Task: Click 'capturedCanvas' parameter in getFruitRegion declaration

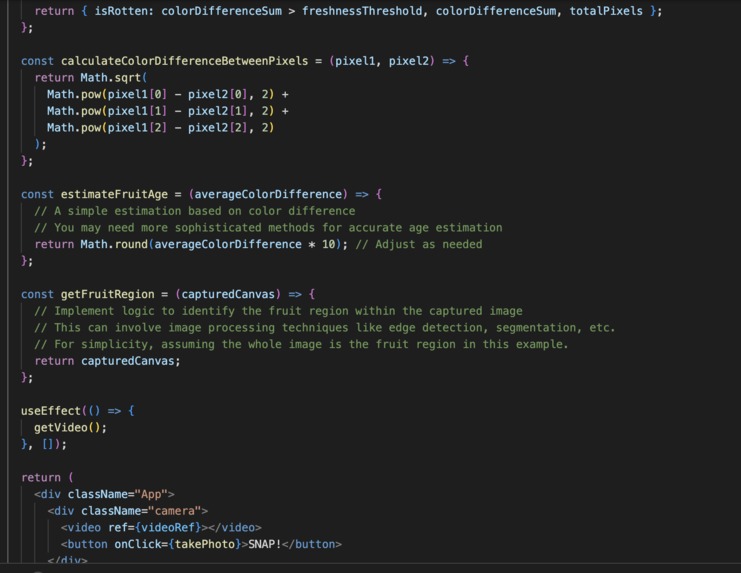Action: tap(228, 294)
